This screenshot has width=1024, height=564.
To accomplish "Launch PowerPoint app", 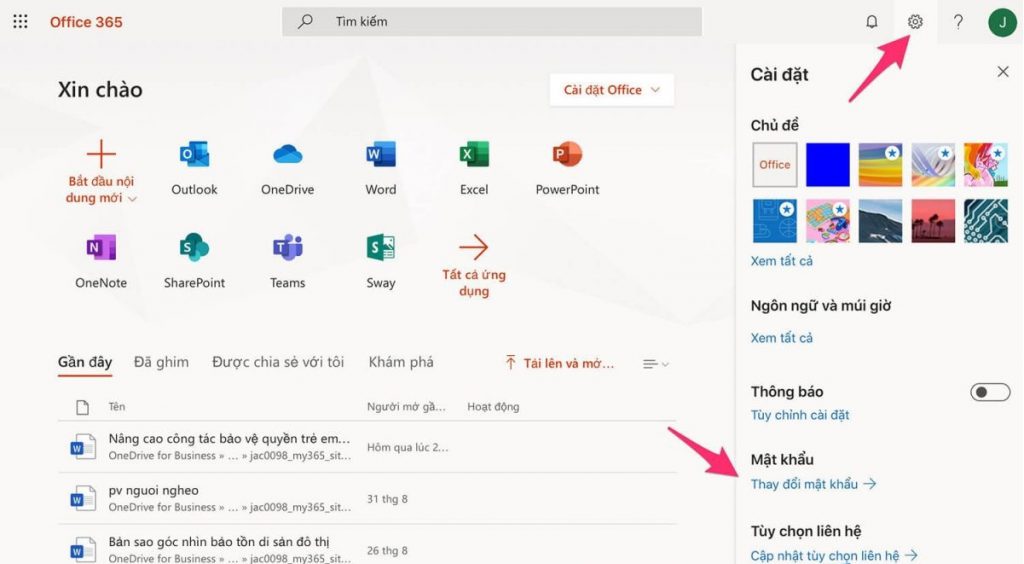I will [567, 168].
